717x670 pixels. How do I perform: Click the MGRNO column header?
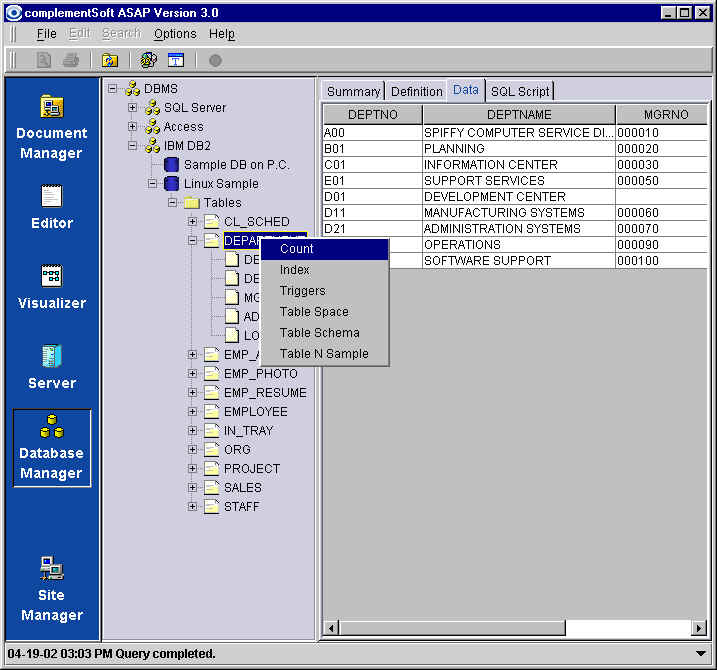[663, 114]
